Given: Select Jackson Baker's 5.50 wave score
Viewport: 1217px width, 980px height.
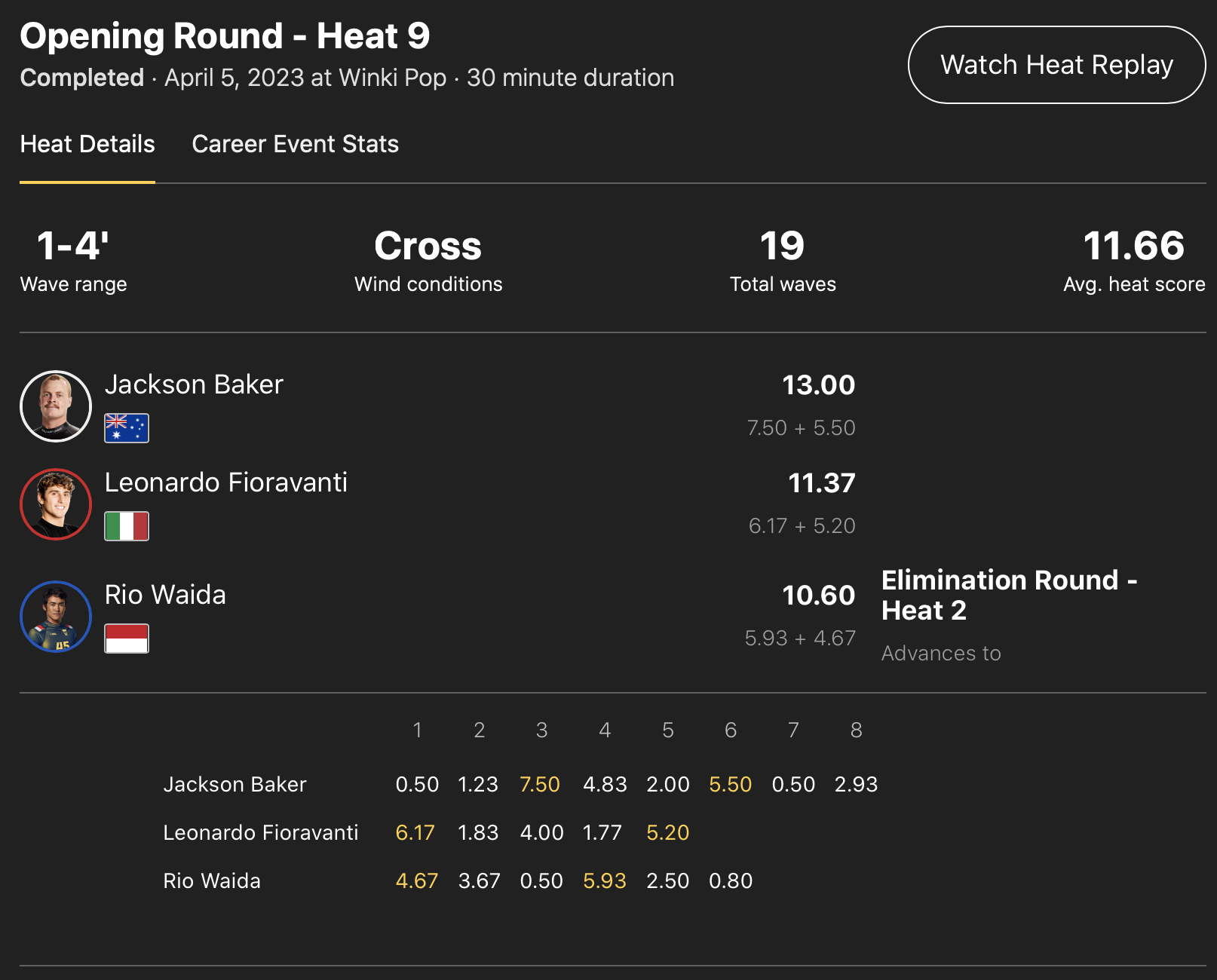Looking at the screenshot, I should 730,785.
